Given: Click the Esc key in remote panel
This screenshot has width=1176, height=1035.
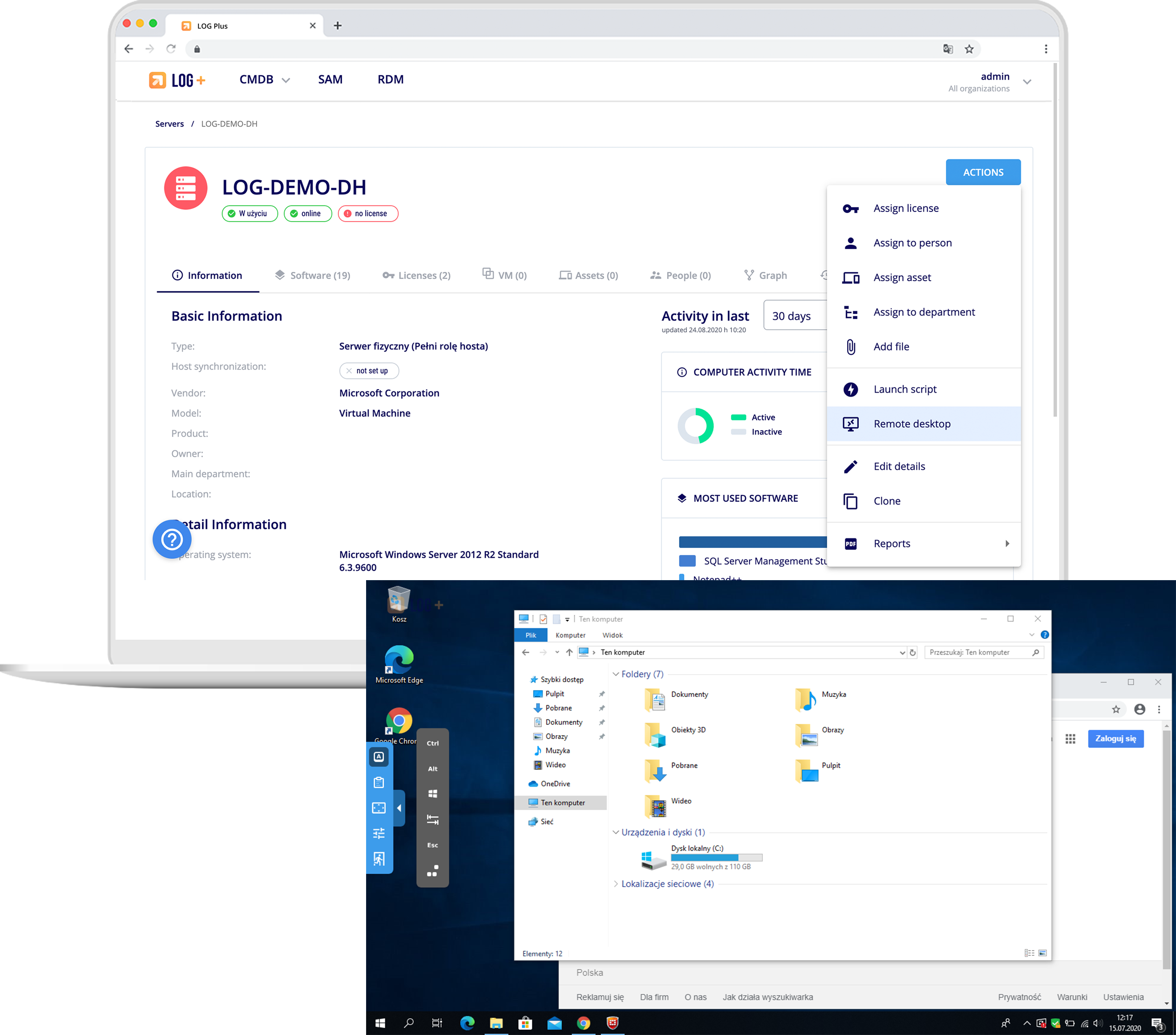Looking at the screenshot, I should click(x=433, y=845).
